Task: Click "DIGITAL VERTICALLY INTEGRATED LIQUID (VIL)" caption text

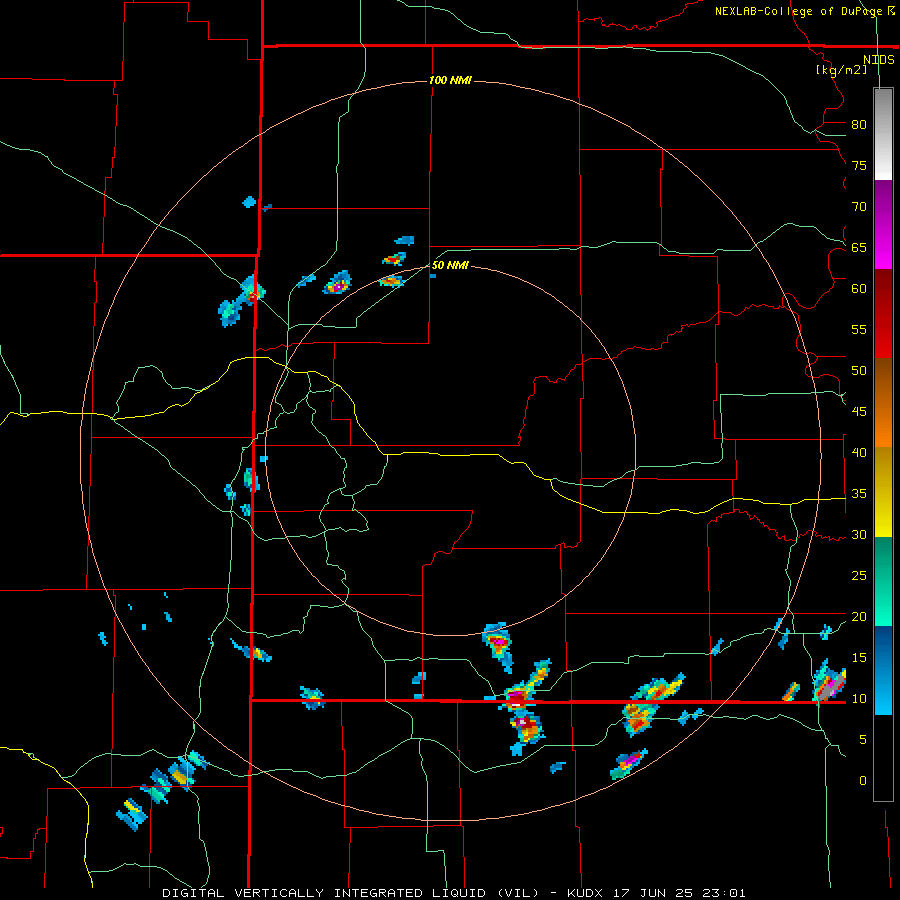Action: (352, 893)
